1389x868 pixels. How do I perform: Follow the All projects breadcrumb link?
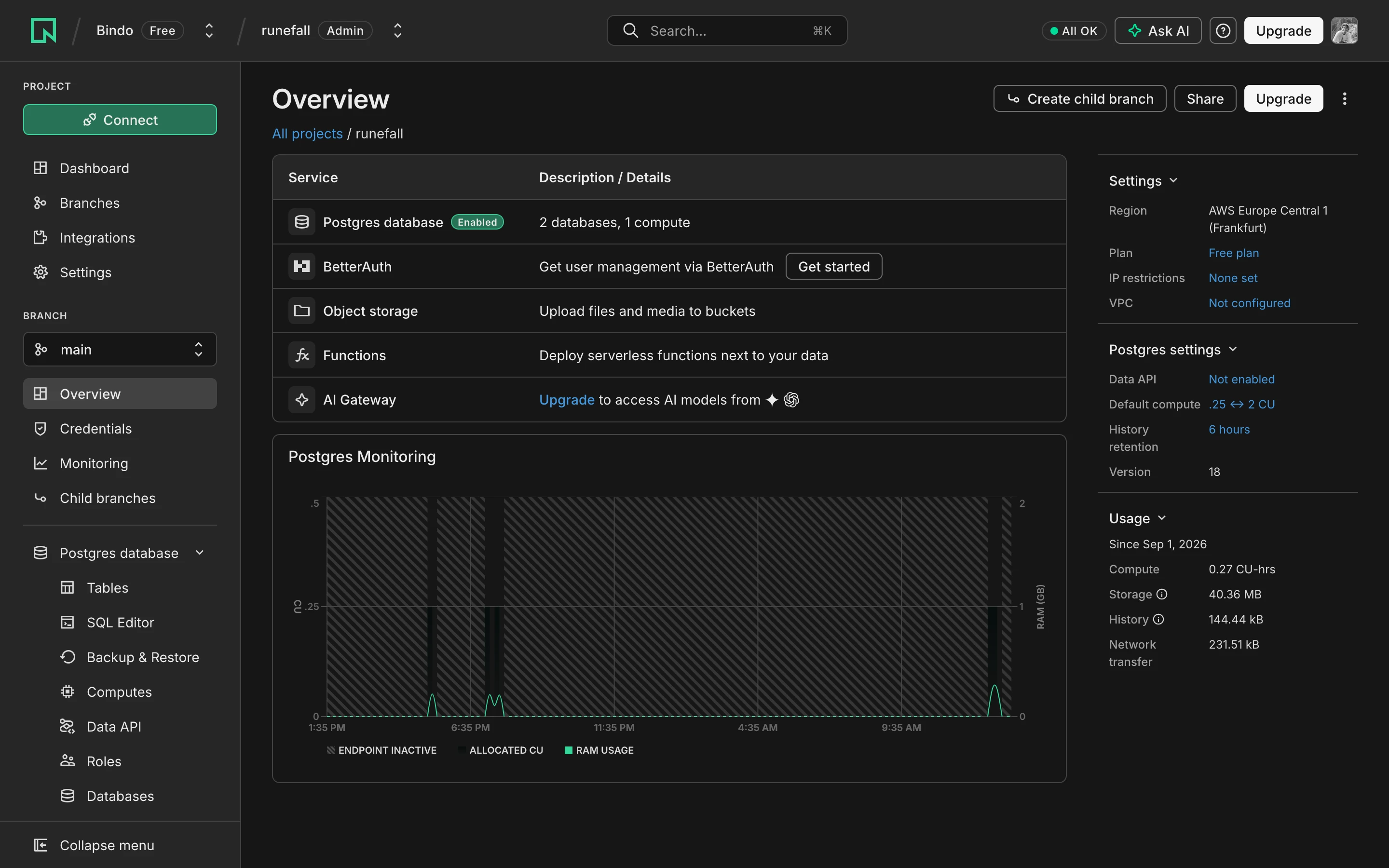(x=307, y=133)
